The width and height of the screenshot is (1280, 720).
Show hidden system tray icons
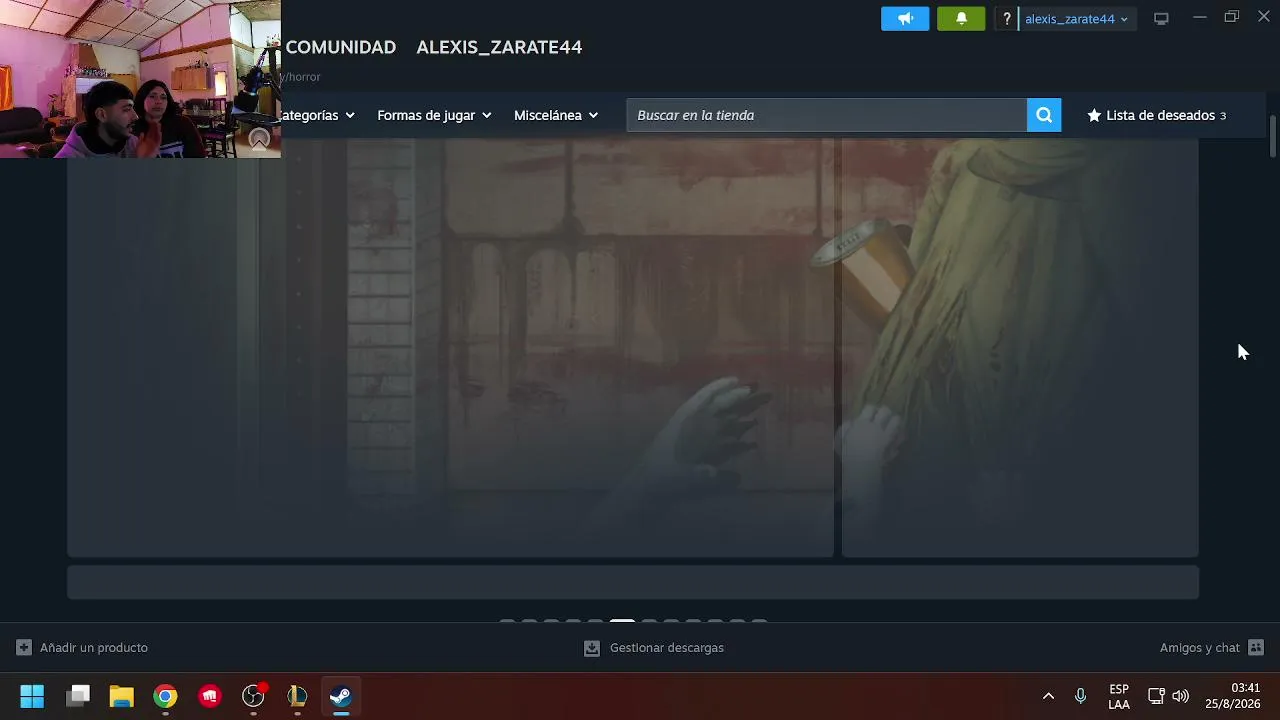(1048, 696)
